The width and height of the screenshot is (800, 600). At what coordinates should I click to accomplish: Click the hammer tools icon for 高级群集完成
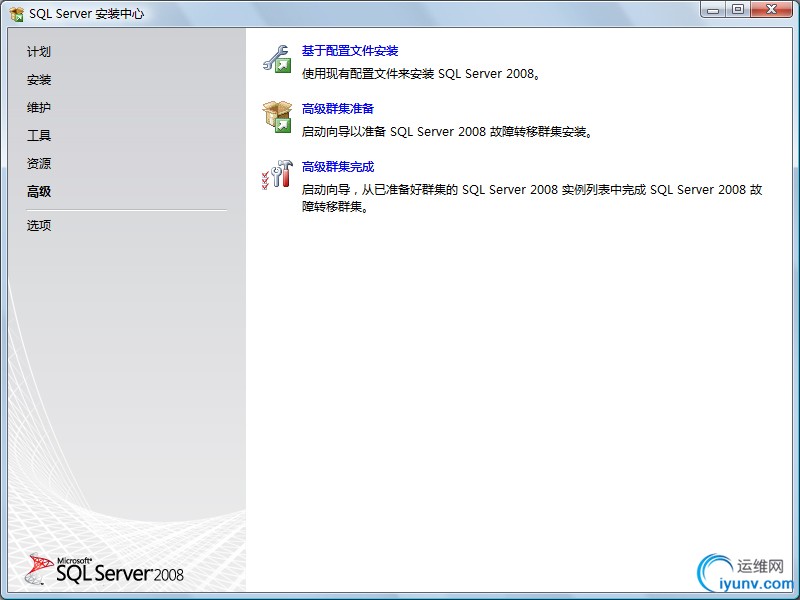coord(277,174)
